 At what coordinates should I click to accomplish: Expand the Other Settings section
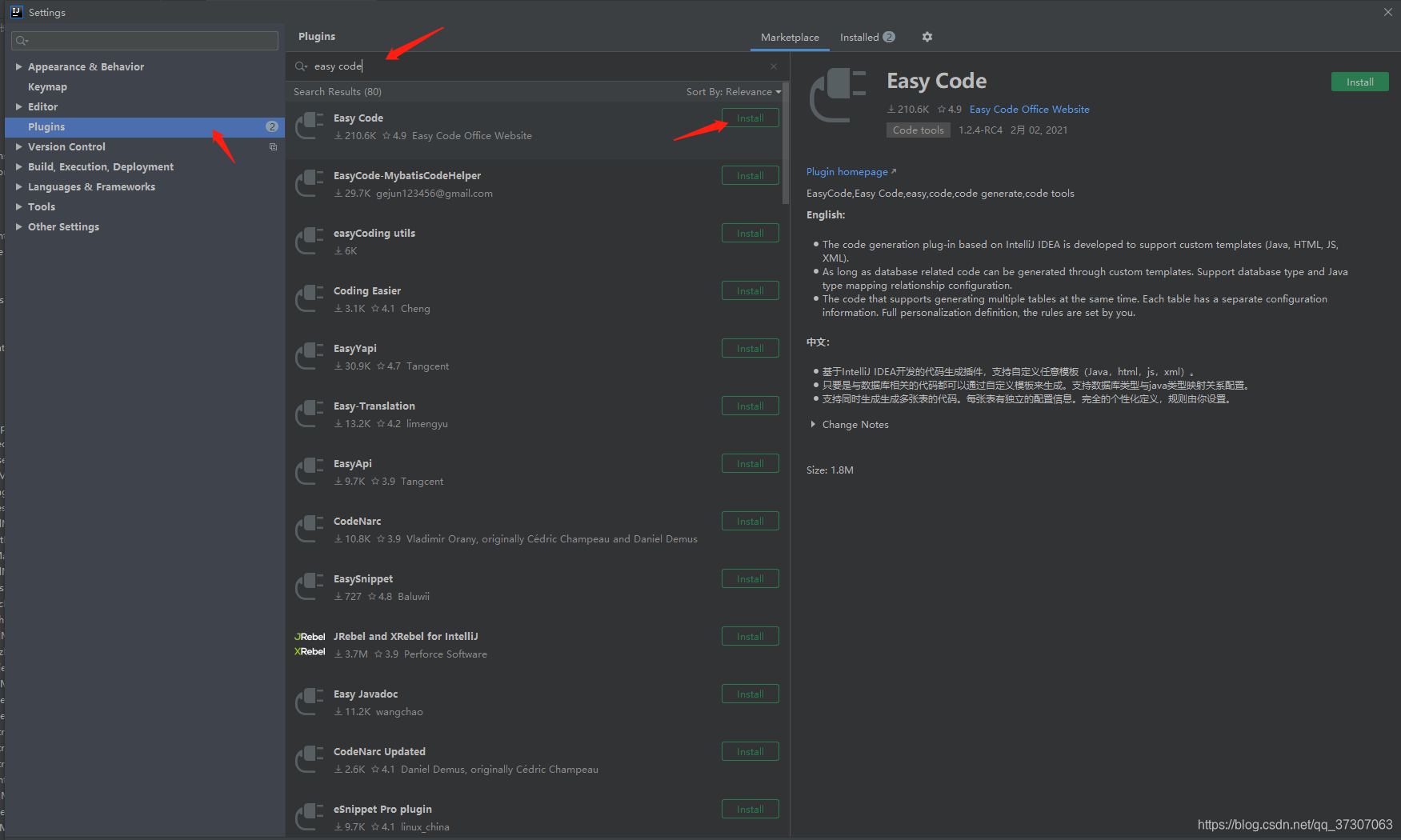pos(19,226)
